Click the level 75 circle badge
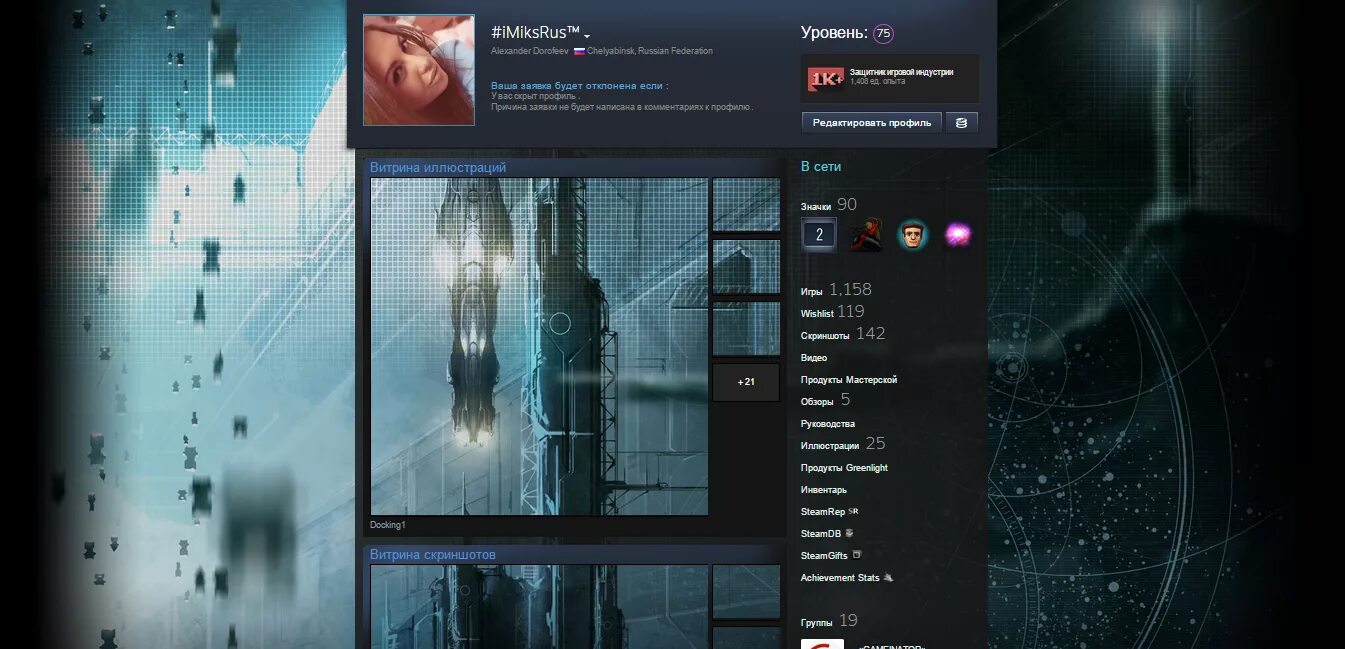Viewport: 1345px width, 649px height. 883,33
